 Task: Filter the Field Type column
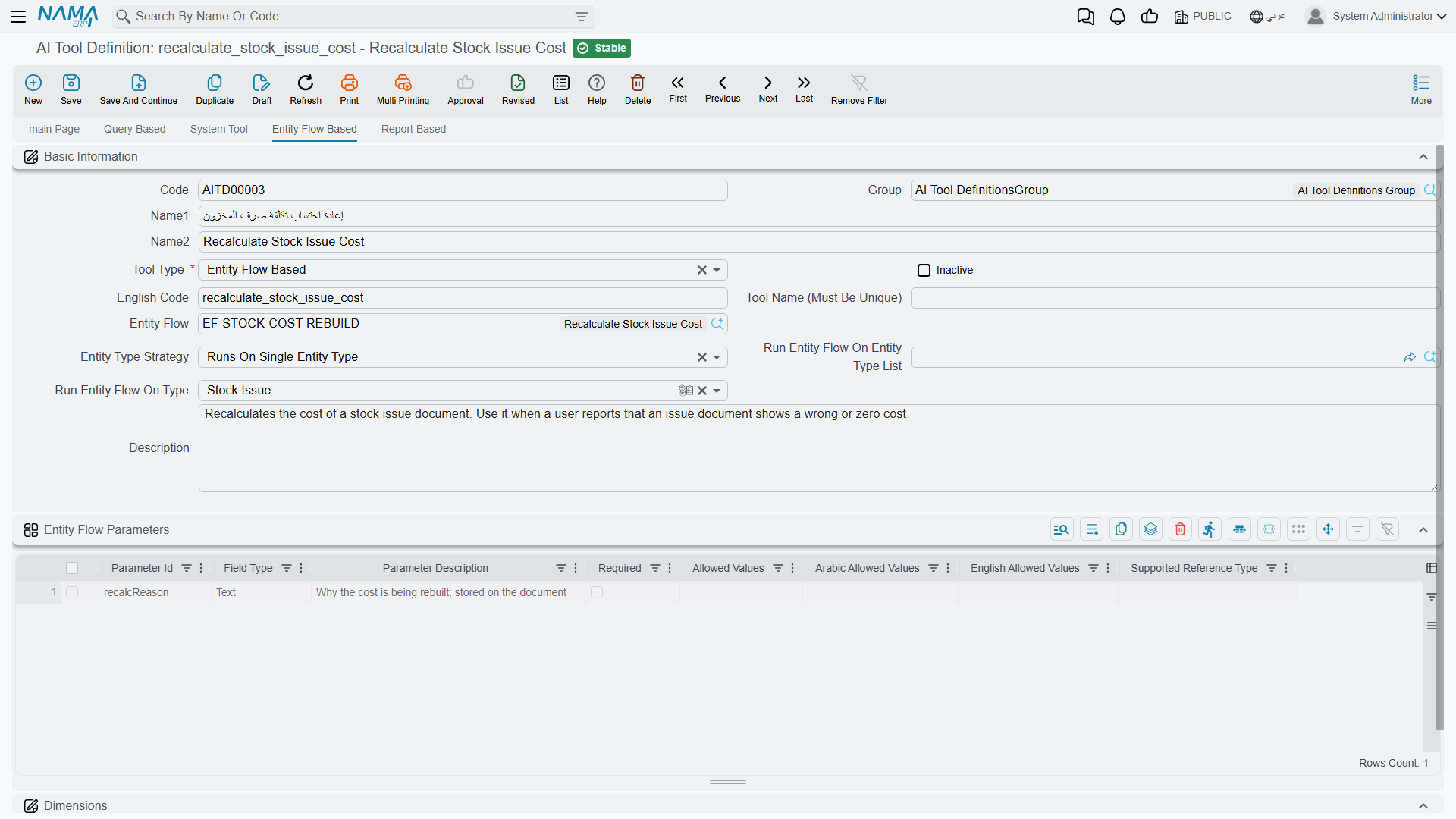(x=287, y=568)
